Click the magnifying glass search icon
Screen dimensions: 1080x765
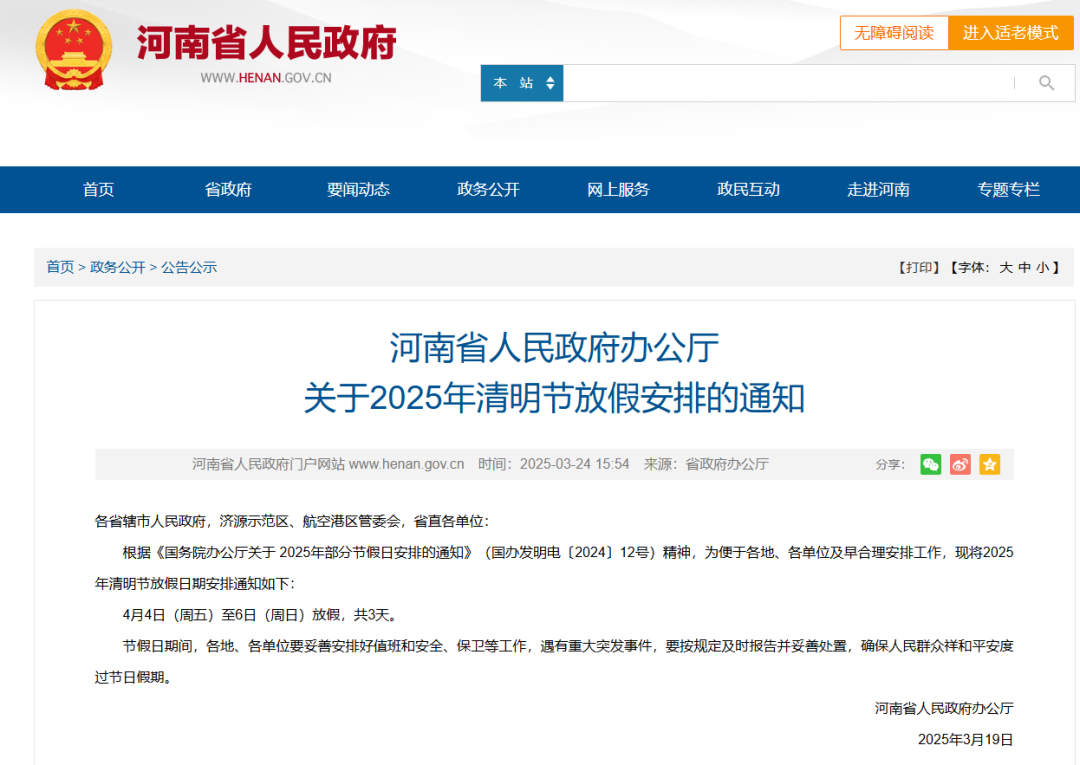[x=1046, y=83]
